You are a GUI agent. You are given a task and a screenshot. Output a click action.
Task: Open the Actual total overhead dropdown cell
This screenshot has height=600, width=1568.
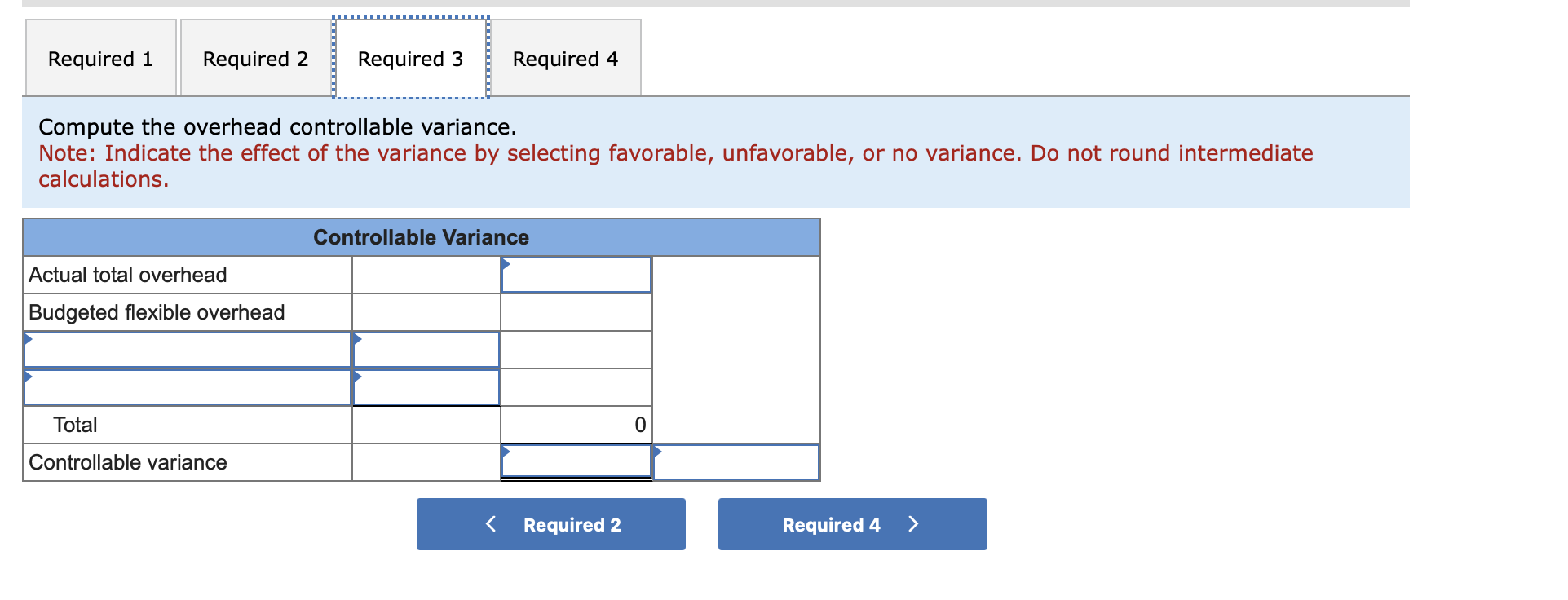click(x=575, y=275)
